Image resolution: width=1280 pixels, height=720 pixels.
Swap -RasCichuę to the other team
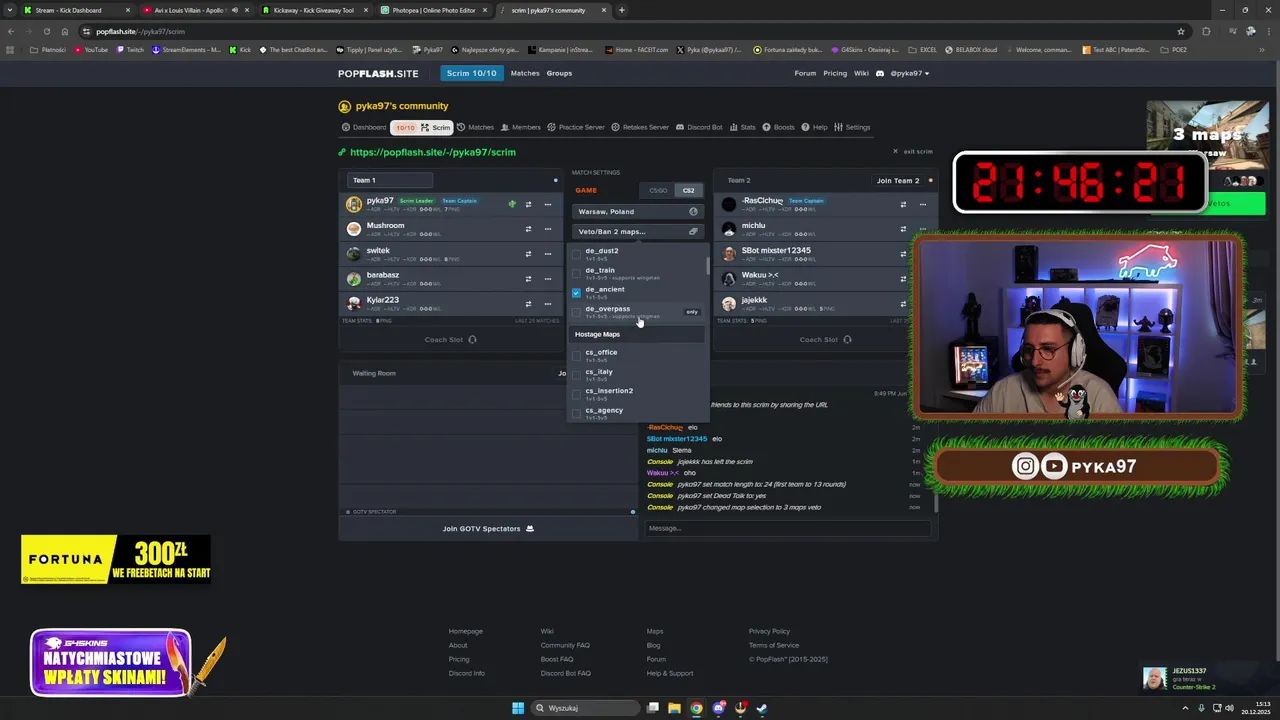click(903, 204)
